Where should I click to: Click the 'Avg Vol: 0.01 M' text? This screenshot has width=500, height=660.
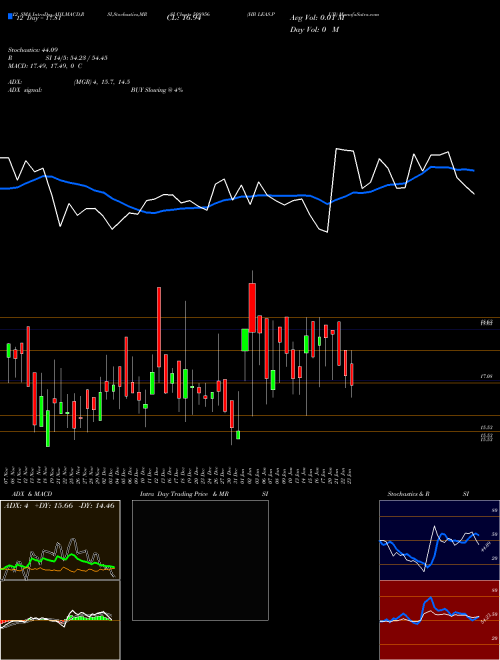point(317,18)
